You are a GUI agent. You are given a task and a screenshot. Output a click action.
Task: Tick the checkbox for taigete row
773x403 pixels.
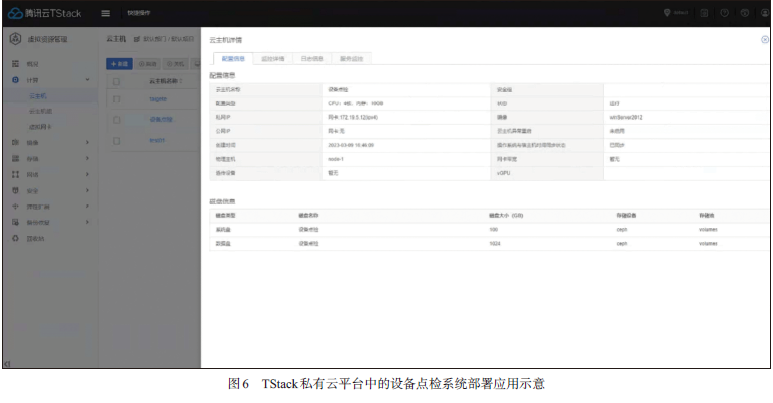(x=116, y=99)
